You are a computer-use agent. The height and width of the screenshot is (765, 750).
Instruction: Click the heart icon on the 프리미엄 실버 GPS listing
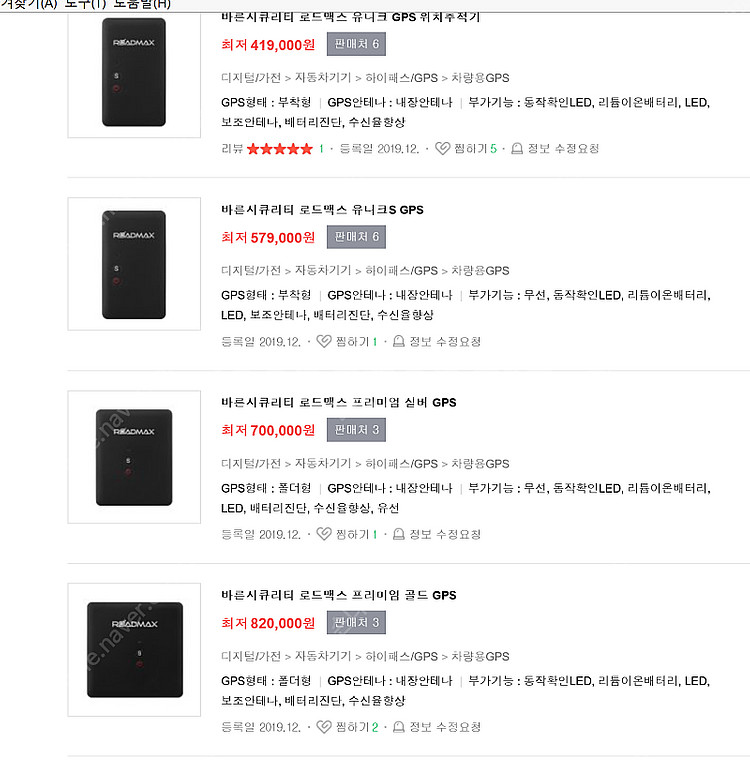(324, 535)
